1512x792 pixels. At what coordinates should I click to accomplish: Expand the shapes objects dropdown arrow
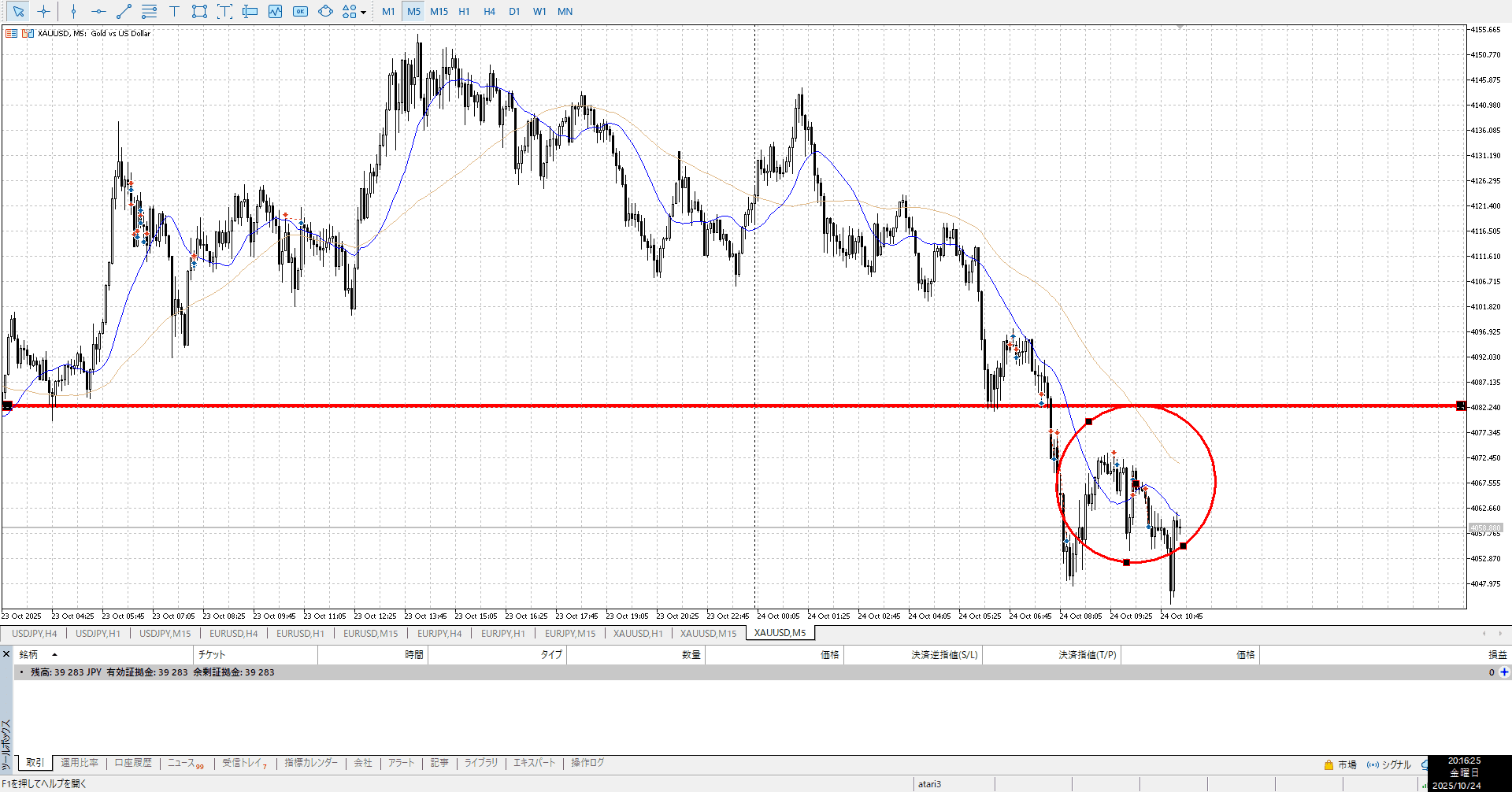click(363, 13)
